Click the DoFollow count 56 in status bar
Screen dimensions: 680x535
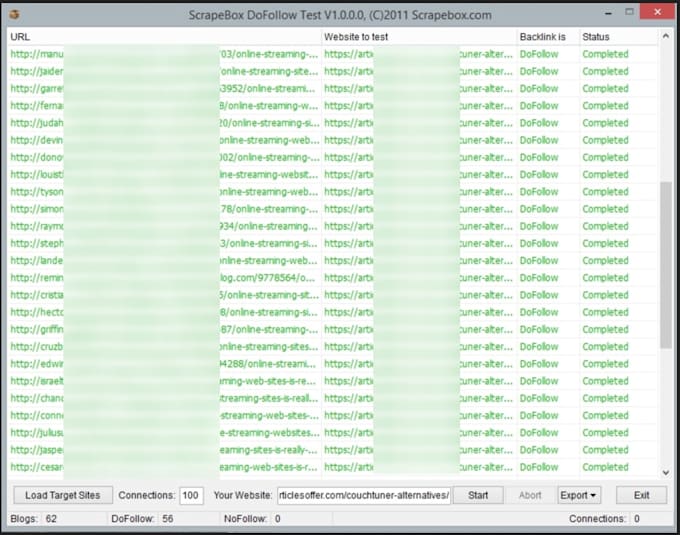coord(168,519)
